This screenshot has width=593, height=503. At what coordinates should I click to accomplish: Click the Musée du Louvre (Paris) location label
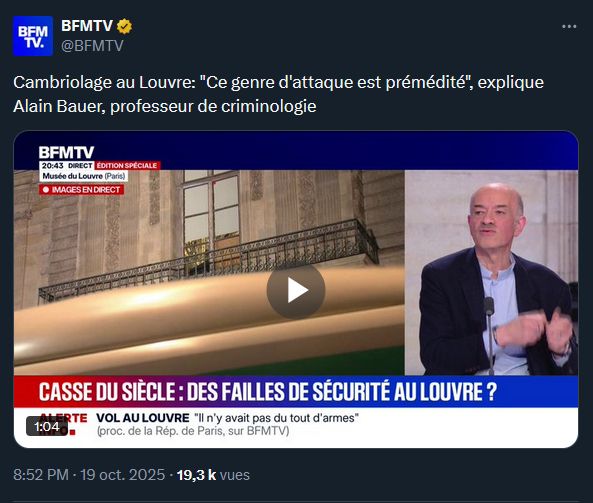click(84, 176)
